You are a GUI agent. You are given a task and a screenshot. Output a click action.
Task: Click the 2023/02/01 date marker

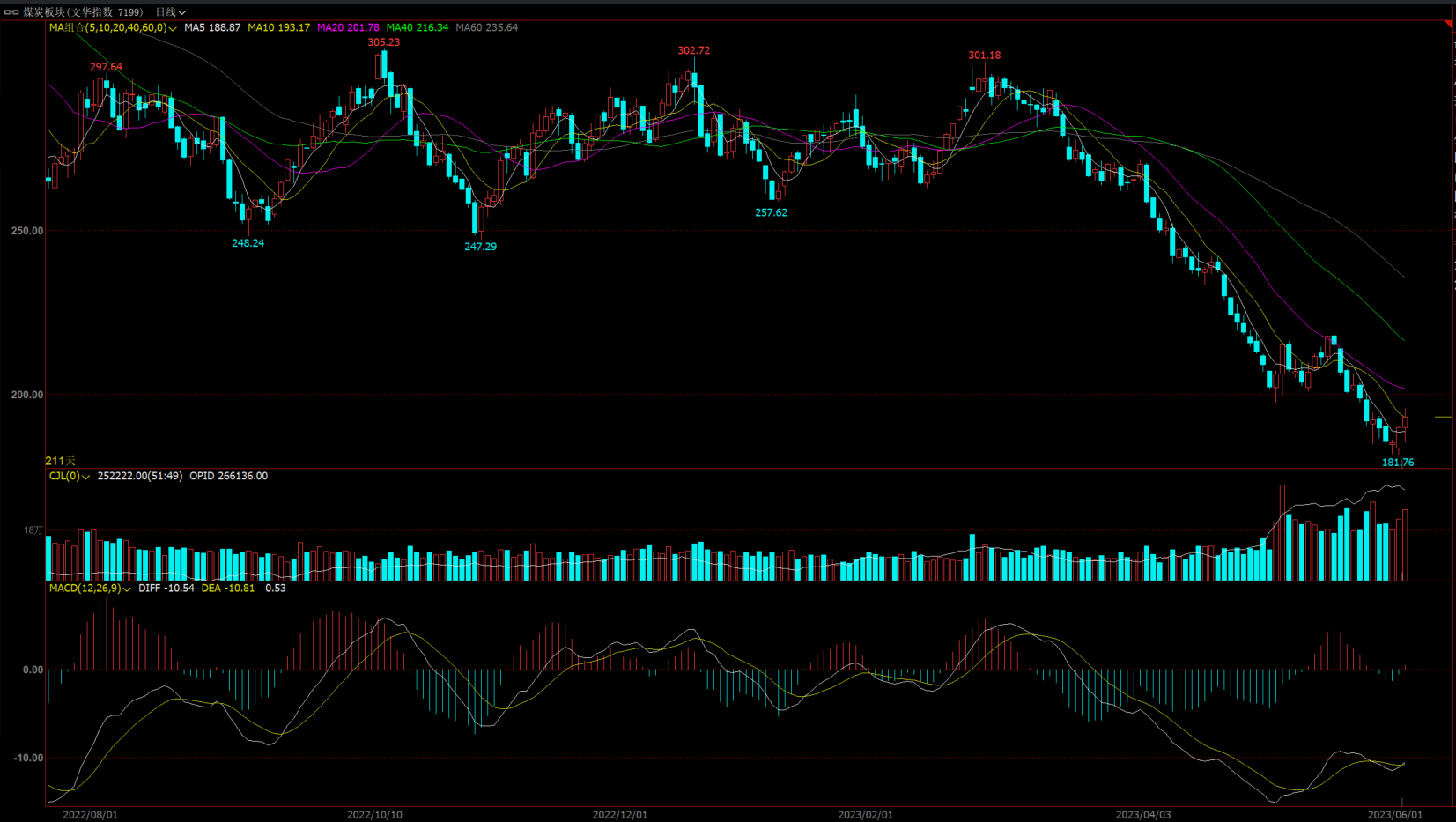(865, 815)
